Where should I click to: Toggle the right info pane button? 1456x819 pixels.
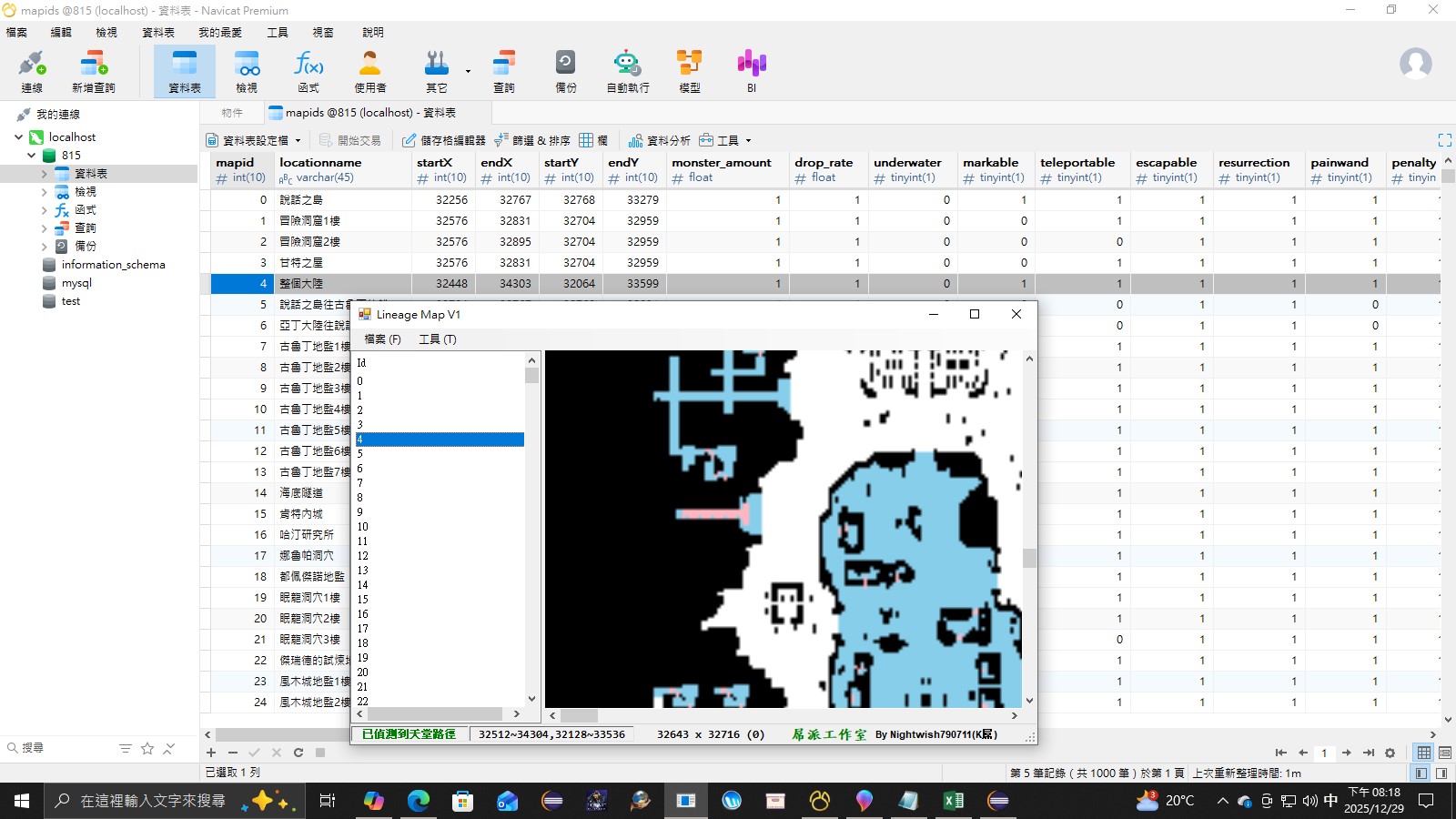pyautogui.click(x=1441, y=773)
